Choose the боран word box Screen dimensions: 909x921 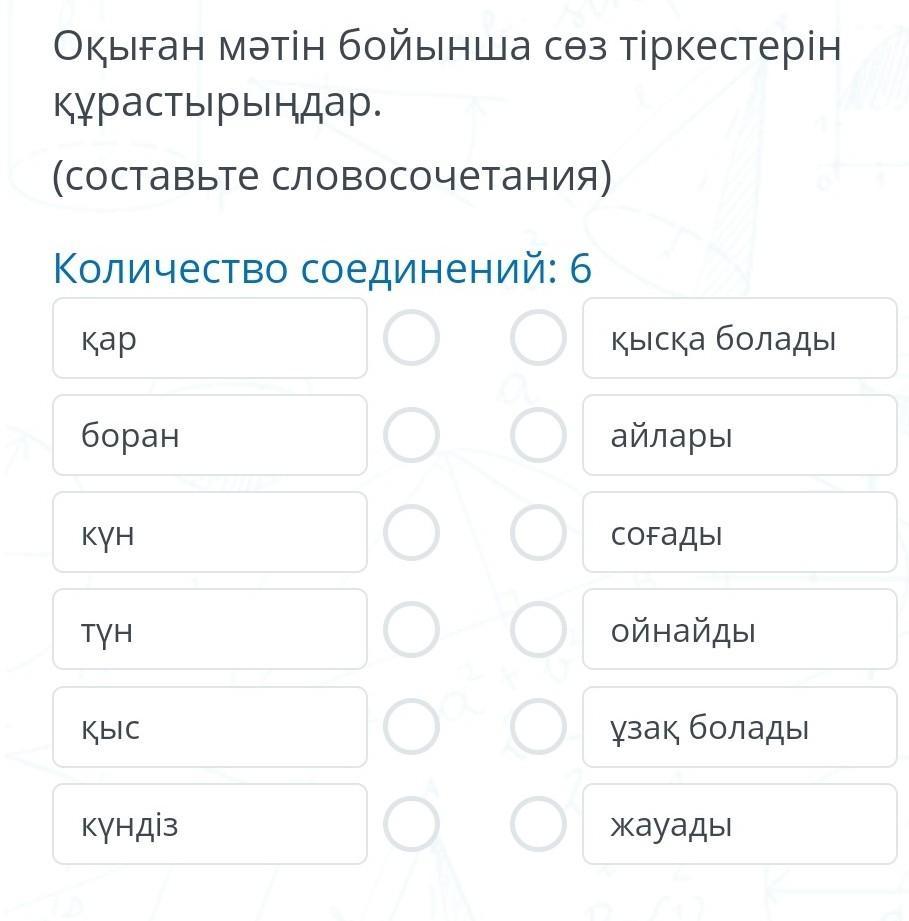210,436
